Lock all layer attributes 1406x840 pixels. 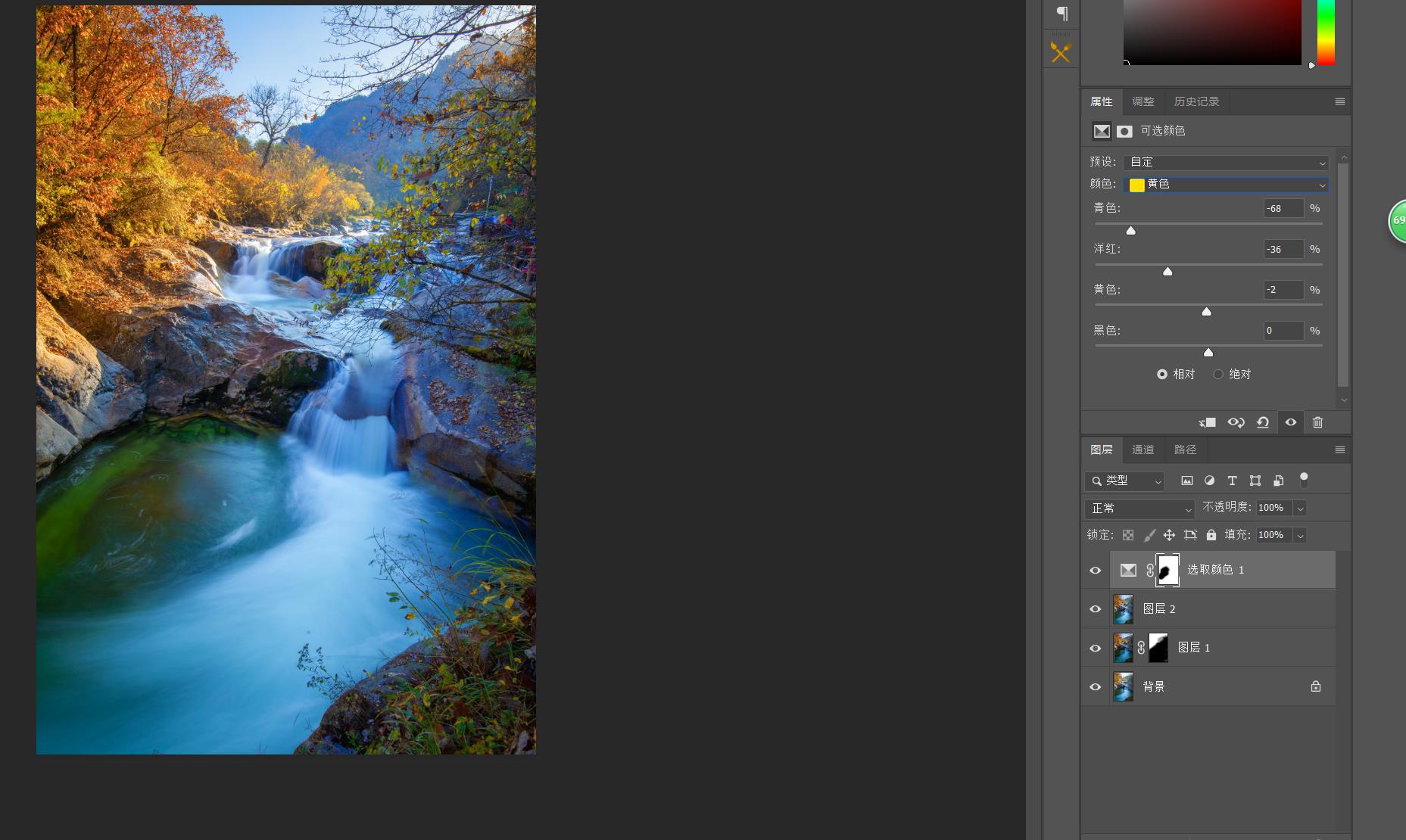pyautogui.click(x=1211, y=535)
